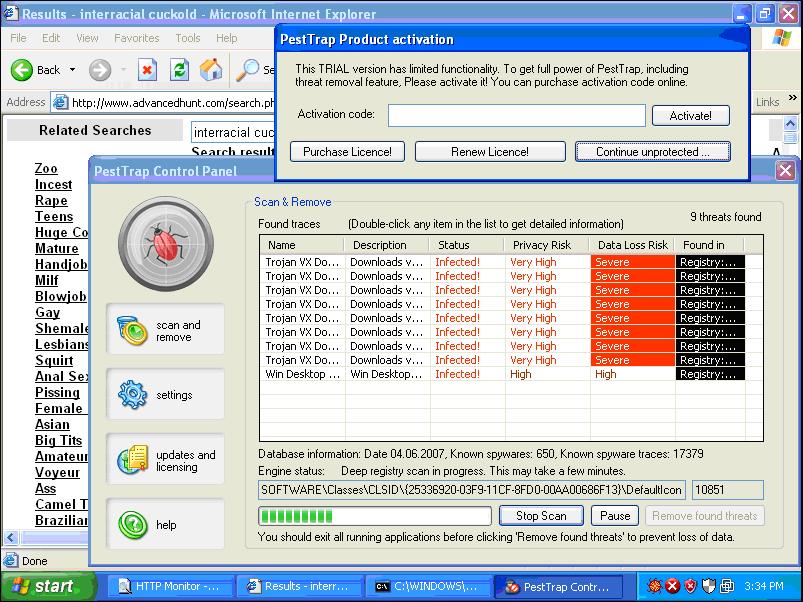This screenshot has width=803, height=602.
Task: Click the PestTrap bug radar logo
Action: [166, 244]
